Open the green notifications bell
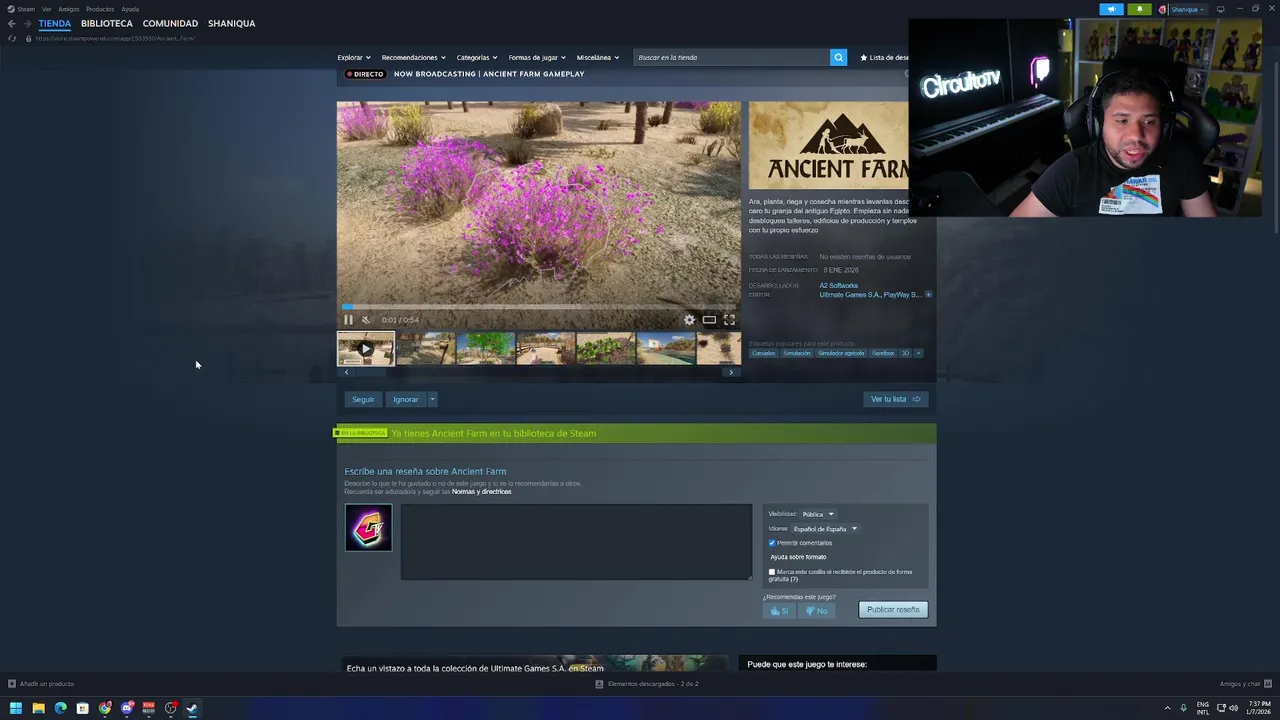This screenshot has width=1280, height=720. [x=1139, y=9]
